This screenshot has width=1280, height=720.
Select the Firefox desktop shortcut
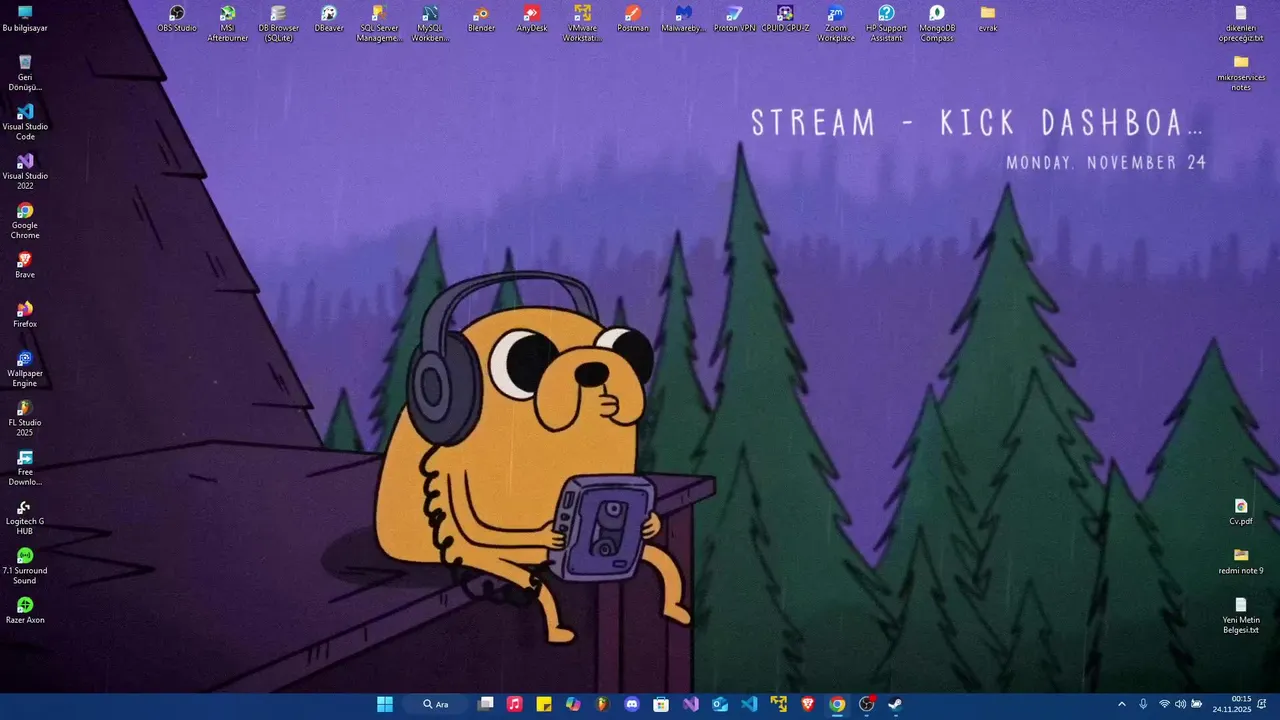(x=25, y=314)
